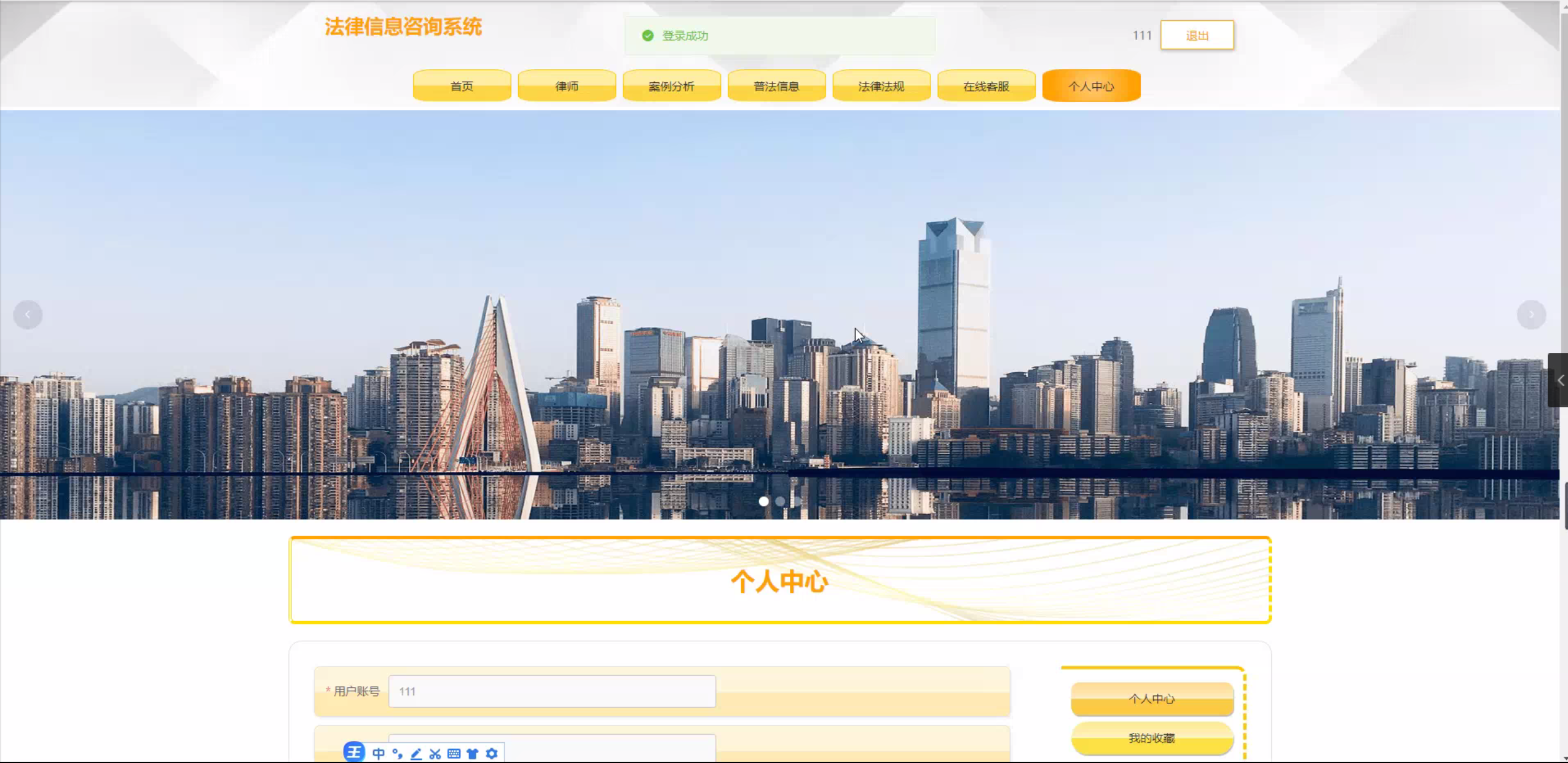This screenshot has height=763, width=1568.
Task: Open IME settings gear icon
Action: click(x=492, y=753)
